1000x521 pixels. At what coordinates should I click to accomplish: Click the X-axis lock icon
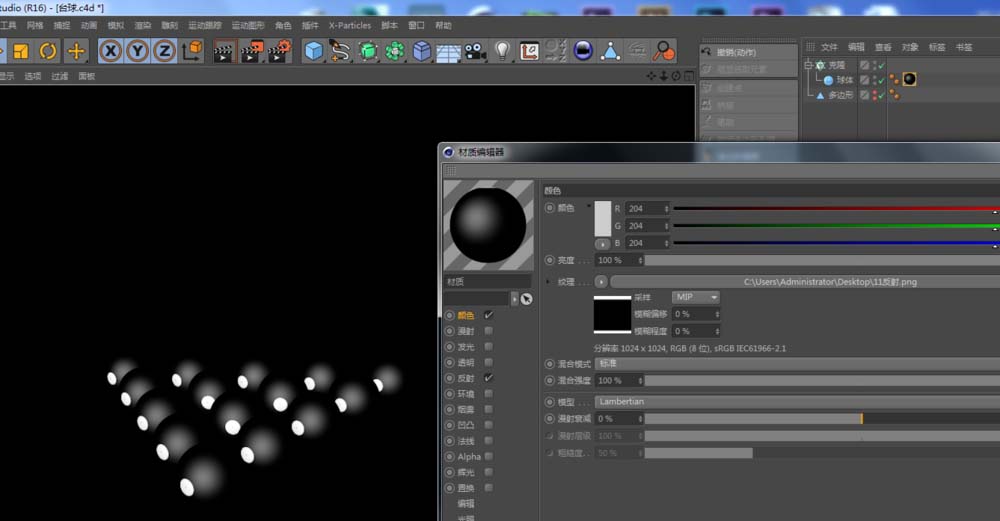[110, 51]
